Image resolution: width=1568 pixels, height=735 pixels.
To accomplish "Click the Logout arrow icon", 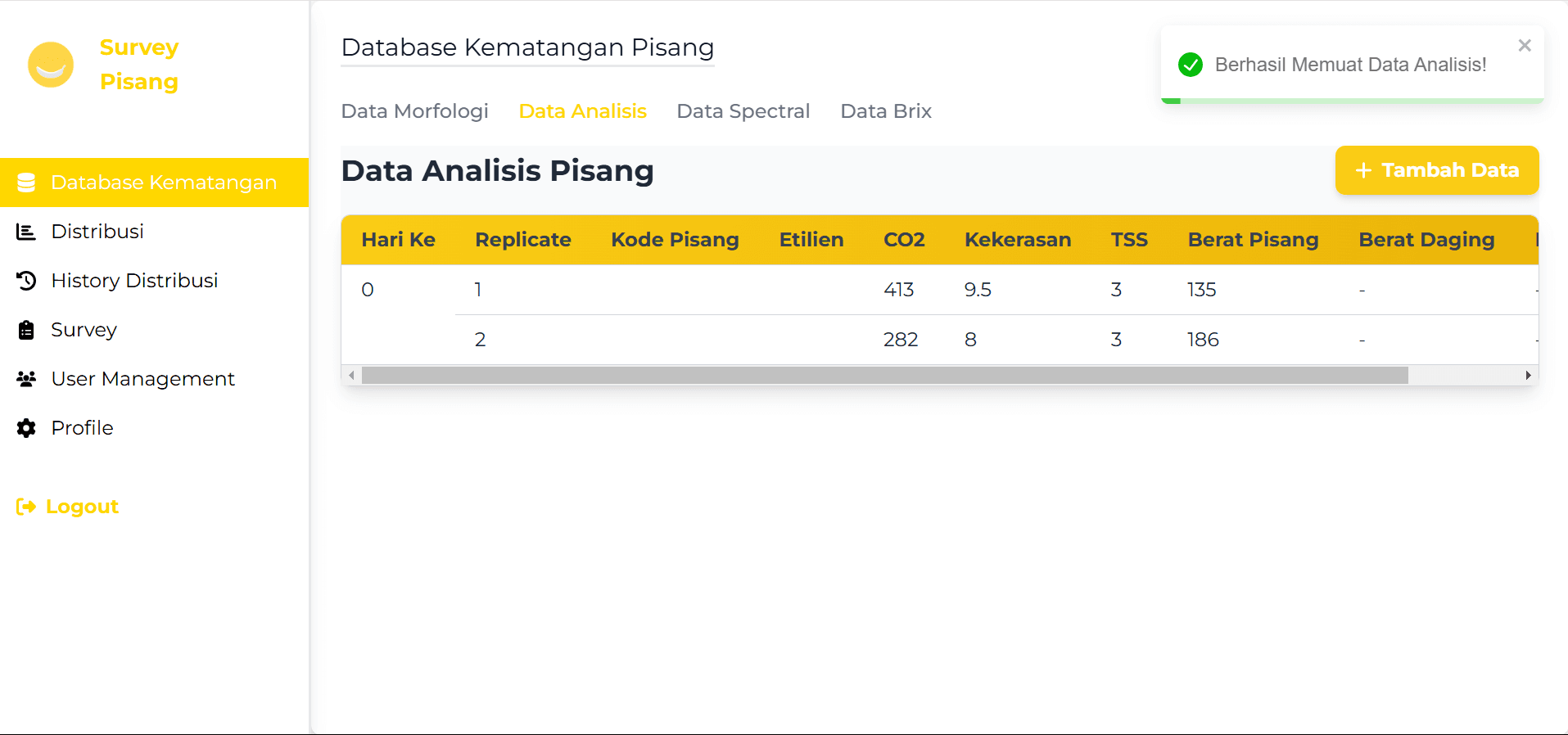I will coord(25,506).
